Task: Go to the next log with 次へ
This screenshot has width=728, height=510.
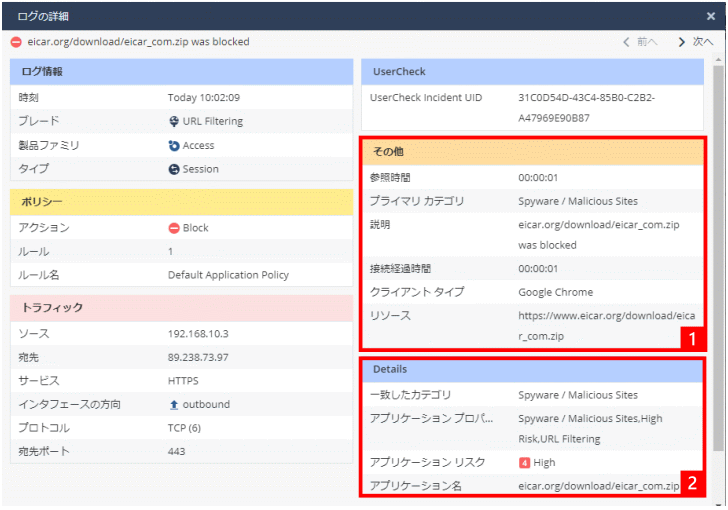Action: point(695,42)
